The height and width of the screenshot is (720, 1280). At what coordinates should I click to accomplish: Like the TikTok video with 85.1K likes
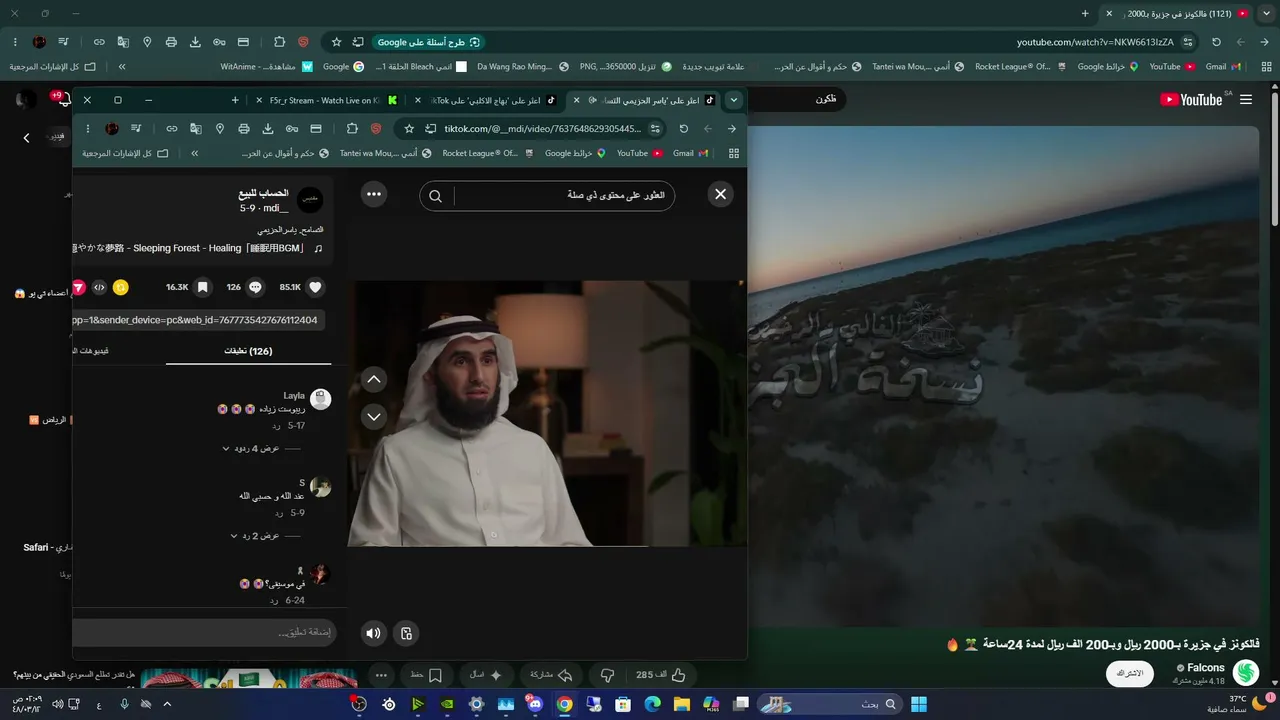(x=315, y=287)
